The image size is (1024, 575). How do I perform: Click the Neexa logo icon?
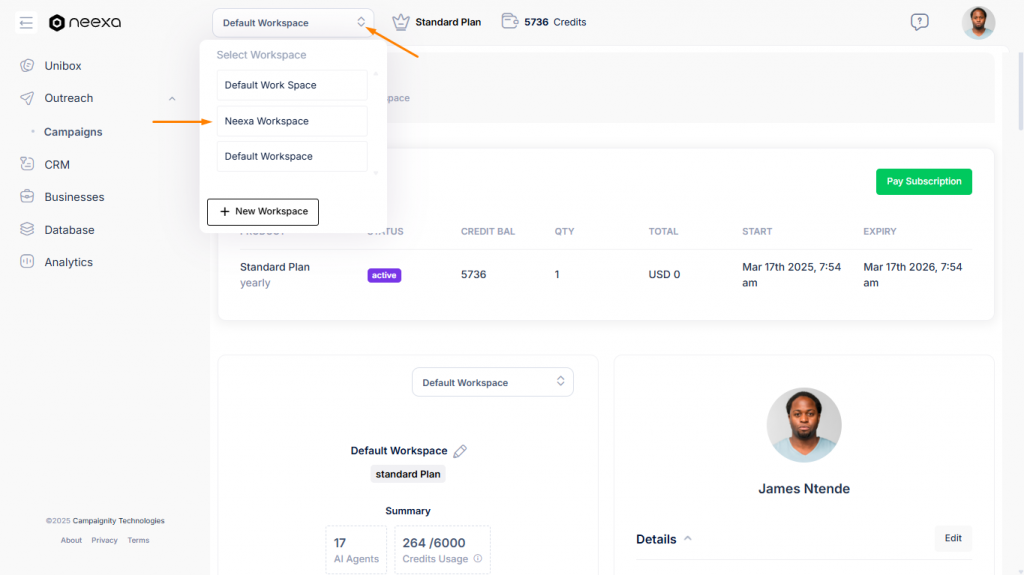[57, 23]
